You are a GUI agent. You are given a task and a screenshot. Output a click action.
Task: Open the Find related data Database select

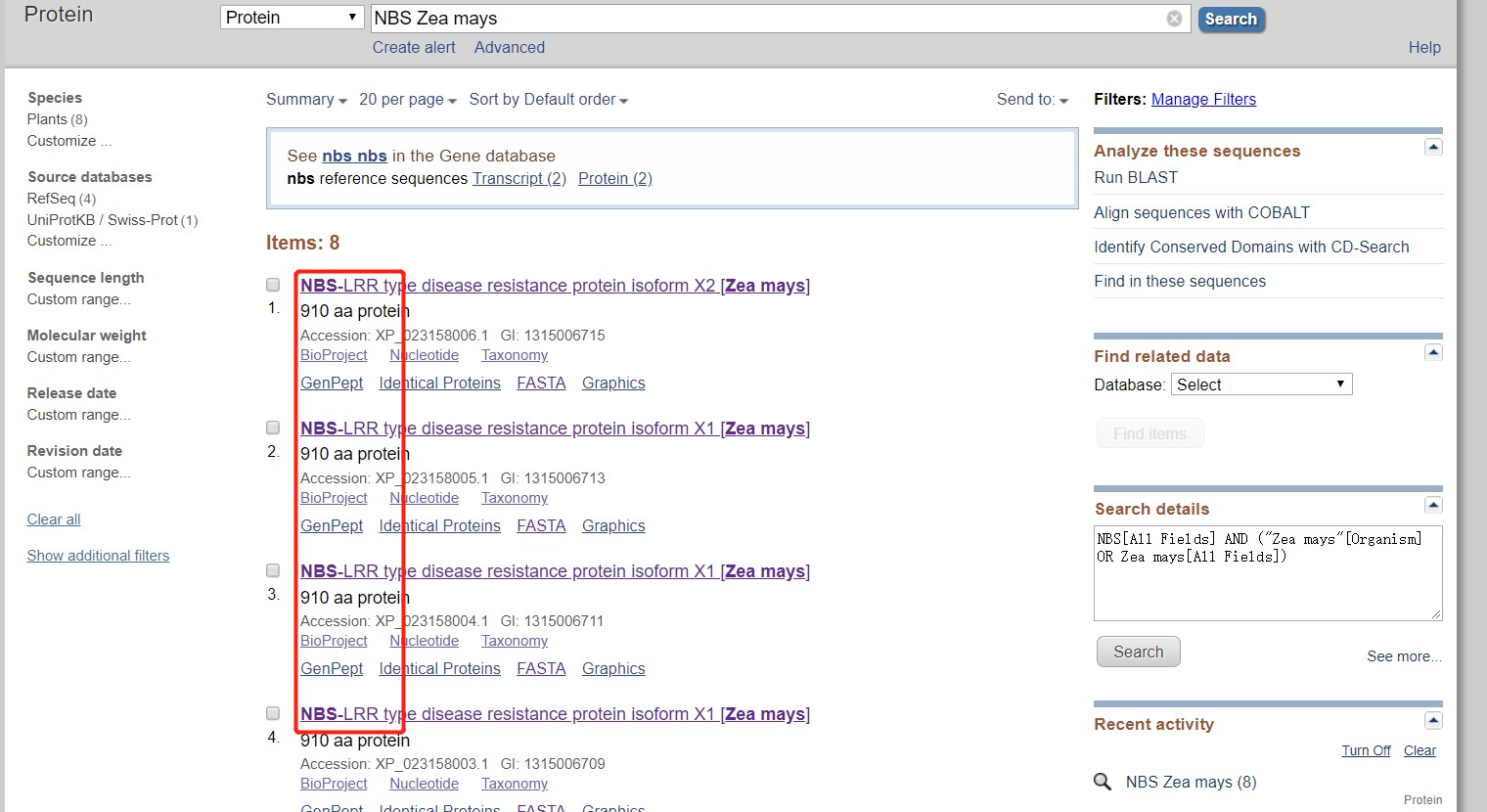click(x=1261, y=384)
